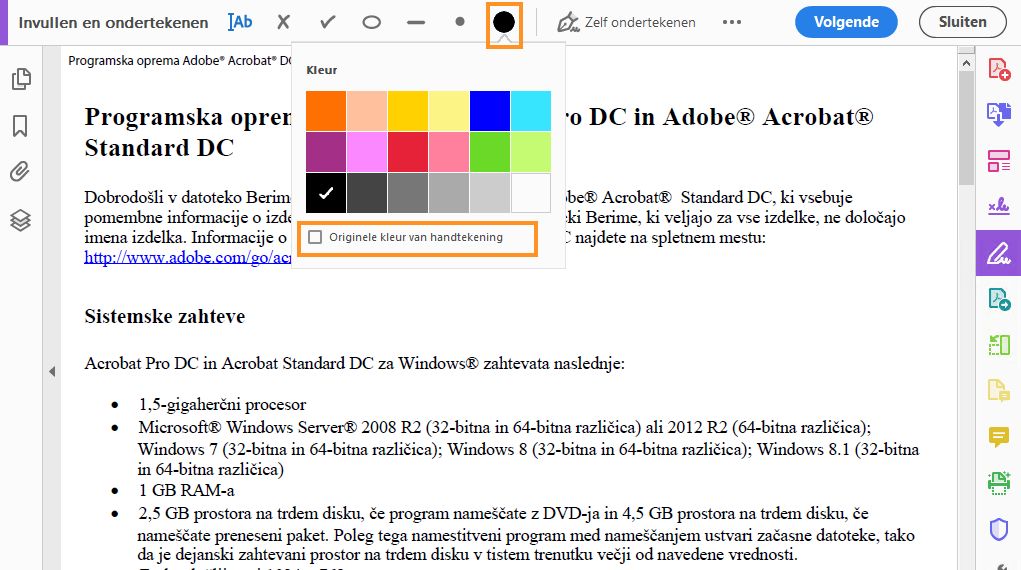This screenshot has width=1021, height=570.
Task: Pick the lime green color swatch
Action: click(531, 152)
